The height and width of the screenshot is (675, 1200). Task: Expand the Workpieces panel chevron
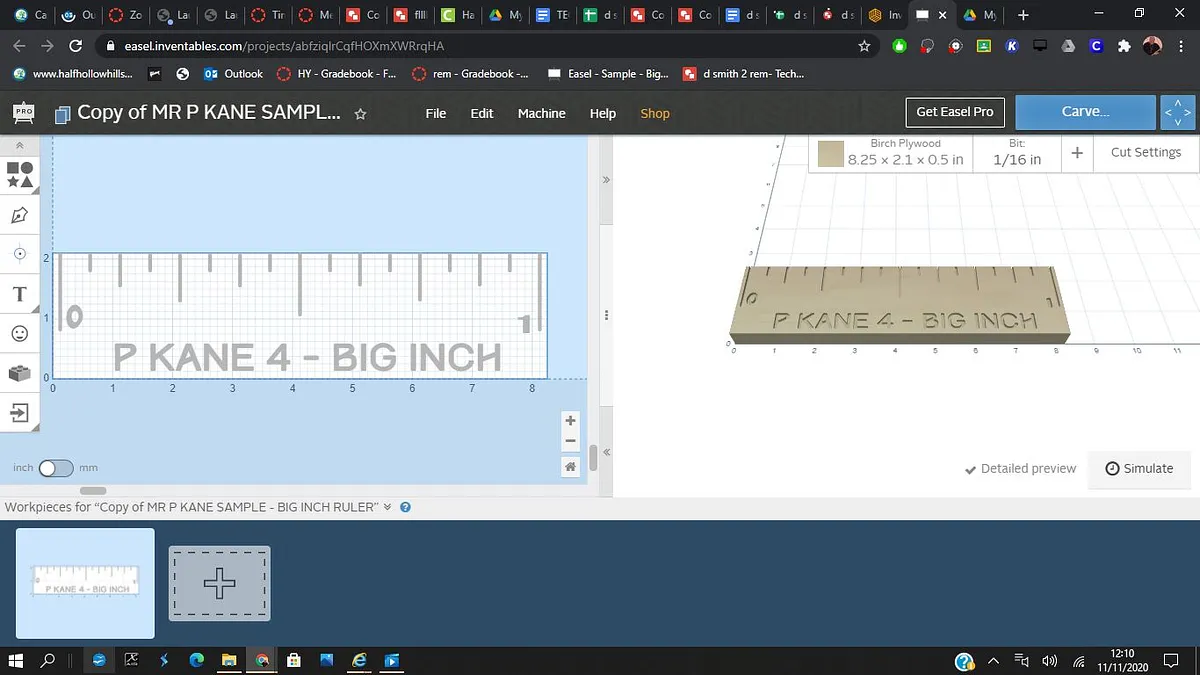click(x=387, y=507)
